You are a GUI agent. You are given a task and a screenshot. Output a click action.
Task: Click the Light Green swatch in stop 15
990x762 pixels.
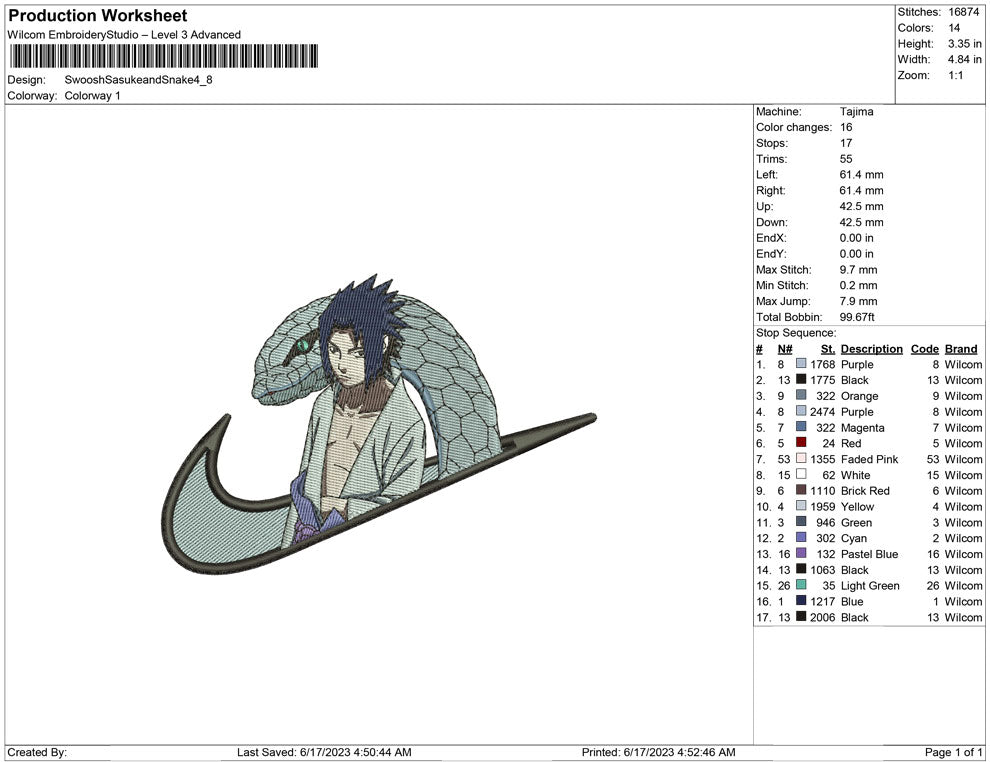pos(801,585)
